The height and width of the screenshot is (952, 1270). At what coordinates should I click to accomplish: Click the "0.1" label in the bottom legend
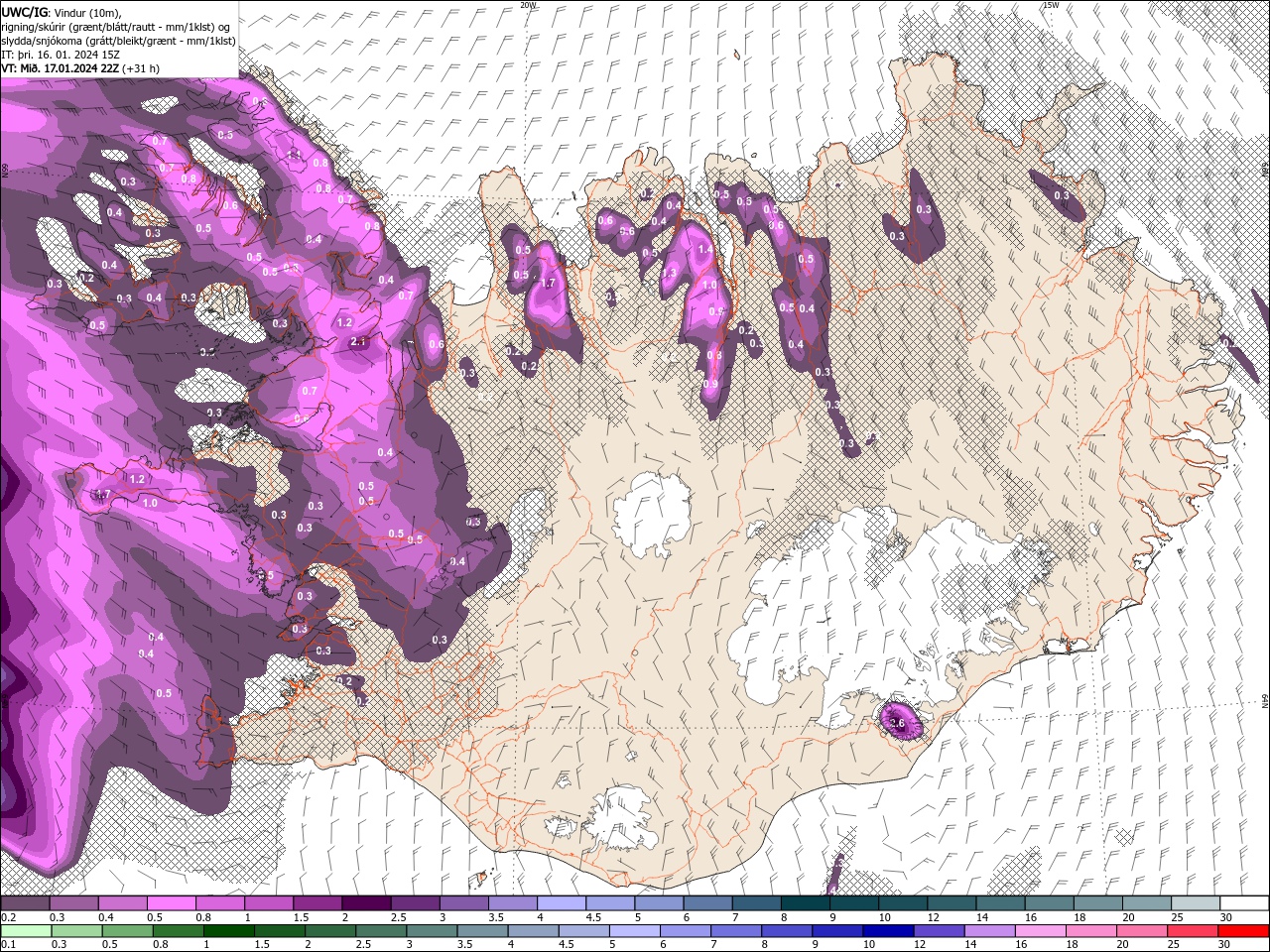coord(9,945)
